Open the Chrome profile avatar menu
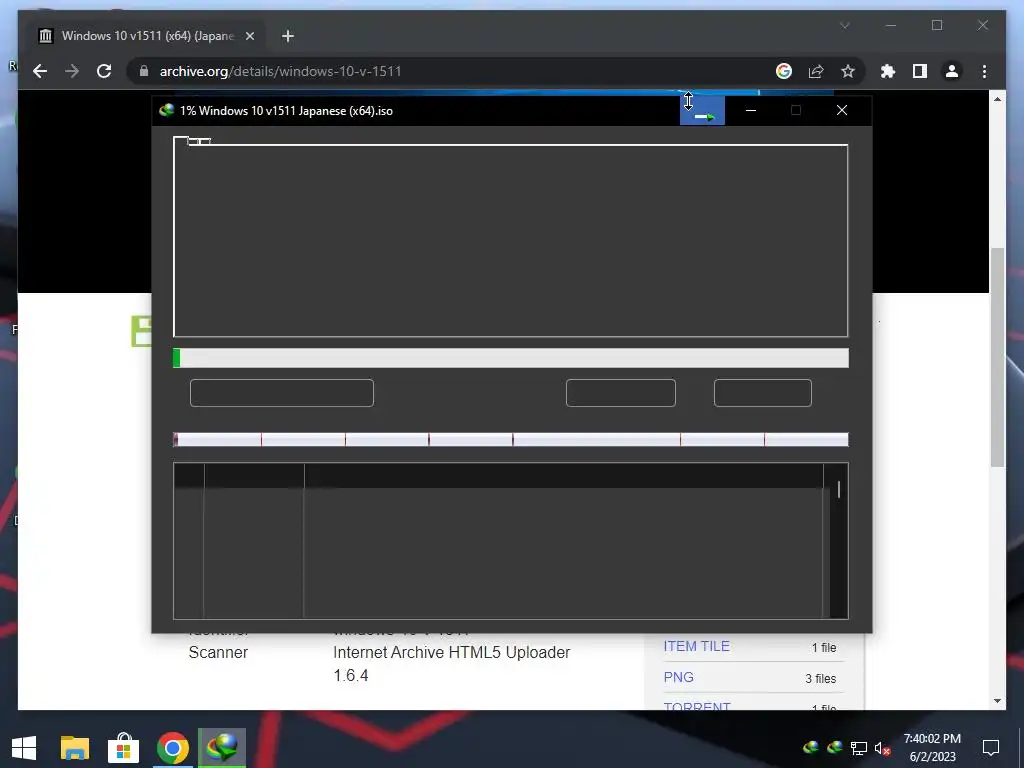 coord(952,71)
